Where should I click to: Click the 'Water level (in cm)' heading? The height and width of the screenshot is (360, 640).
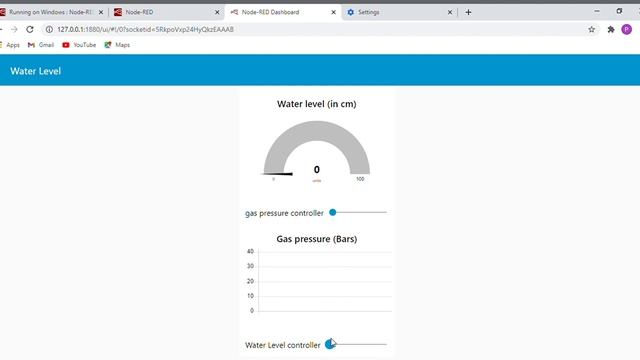[x=317, y=104]
